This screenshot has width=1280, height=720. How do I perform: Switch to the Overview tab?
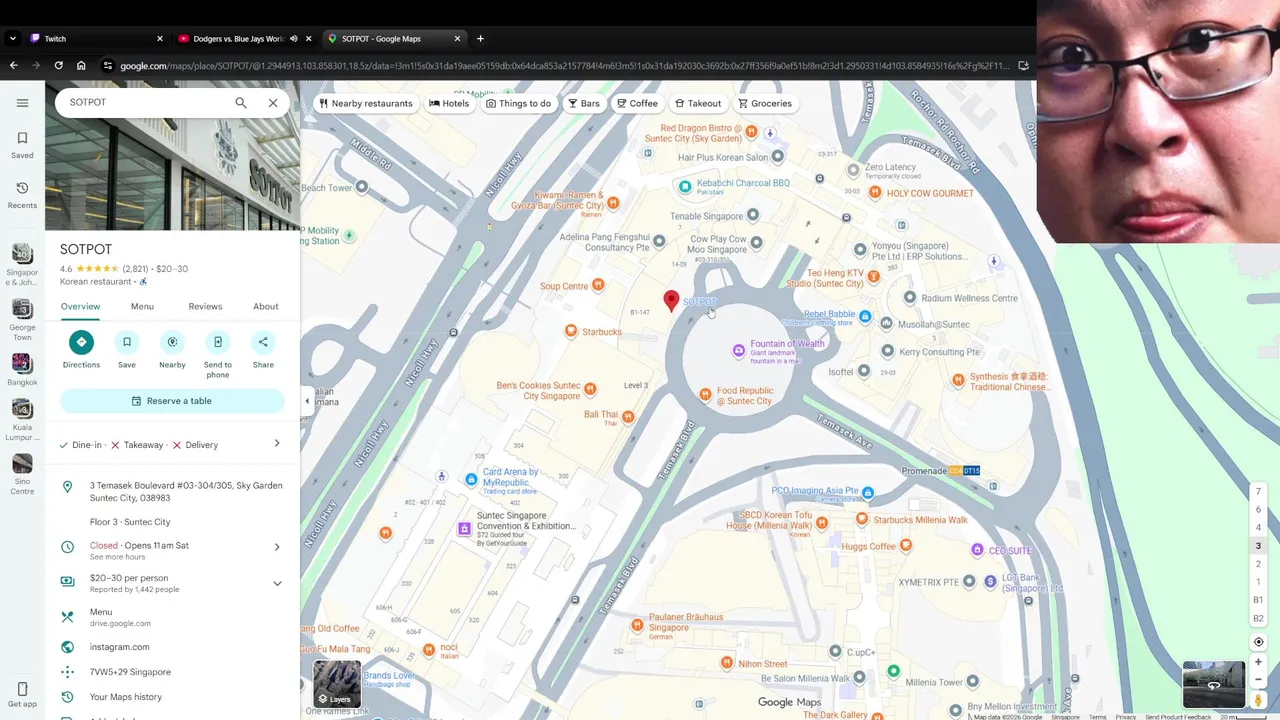(80, 307)
